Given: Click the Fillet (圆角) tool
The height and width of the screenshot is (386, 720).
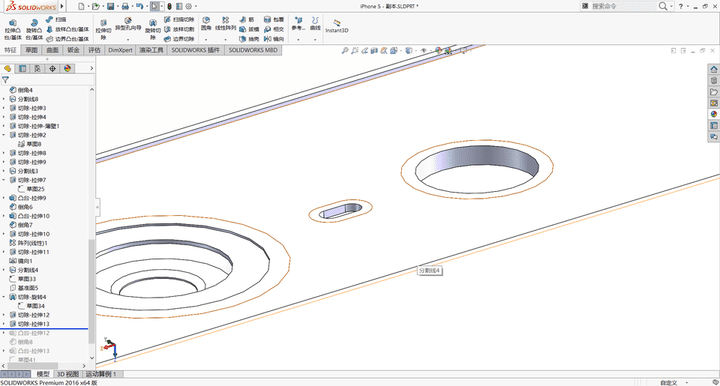Looking at the screenshot, I should coord(206,24).
